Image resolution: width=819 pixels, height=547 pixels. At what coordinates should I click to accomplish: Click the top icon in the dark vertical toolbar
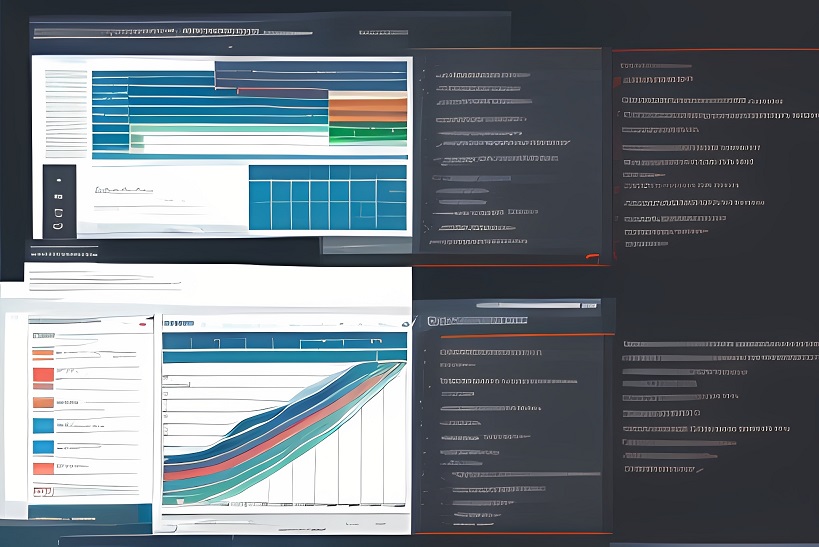[x=59, y=177]
